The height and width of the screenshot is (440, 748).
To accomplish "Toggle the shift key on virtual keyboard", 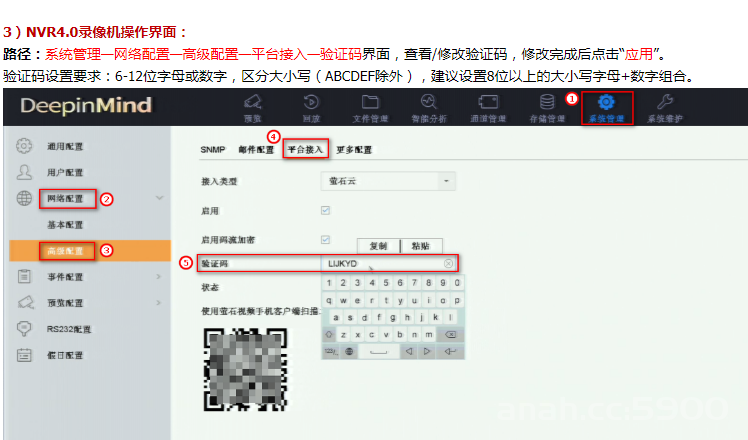I will (x=329, y=335).
